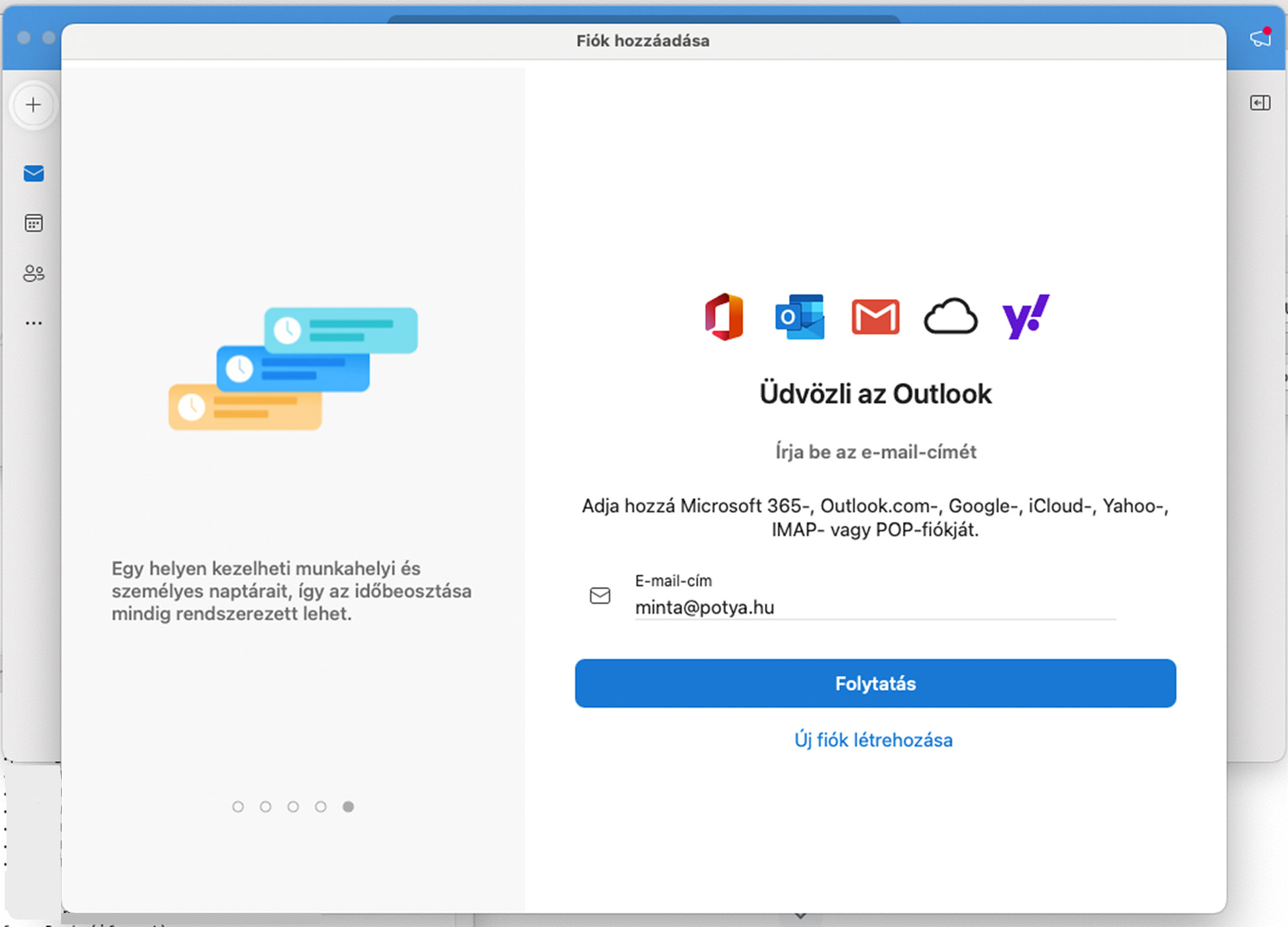Select the fifth filled carousel page dot

pyautogui.click(x=348, y=807)
